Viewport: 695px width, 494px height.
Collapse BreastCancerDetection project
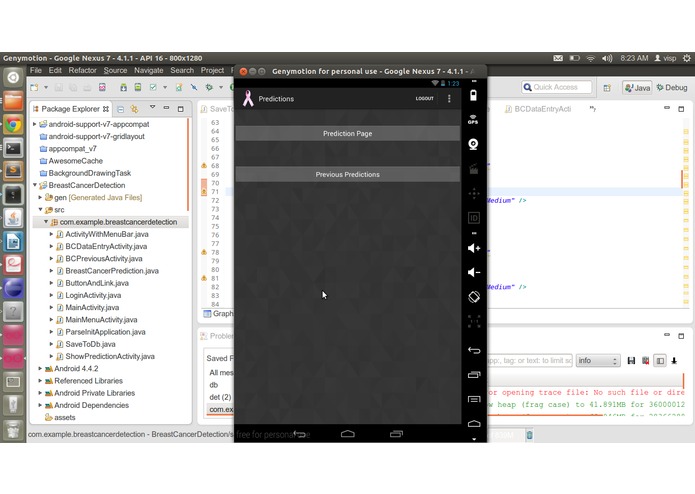(35, 185)
